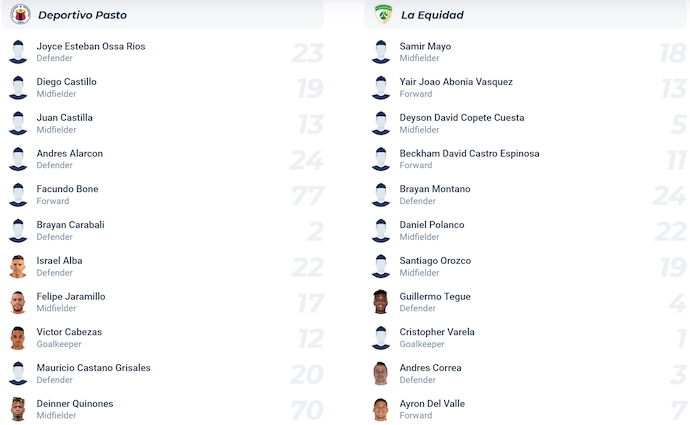The image size is (690, 425).
Task: Open Beckham David Castro Espinosa's profile
Action: coord(469,153)
